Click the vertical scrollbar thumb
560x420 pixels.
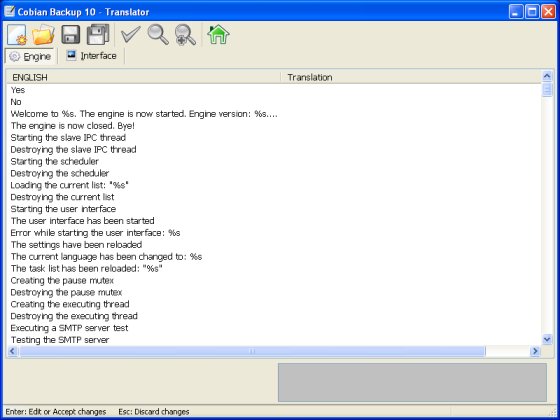(x=547, y=90)
